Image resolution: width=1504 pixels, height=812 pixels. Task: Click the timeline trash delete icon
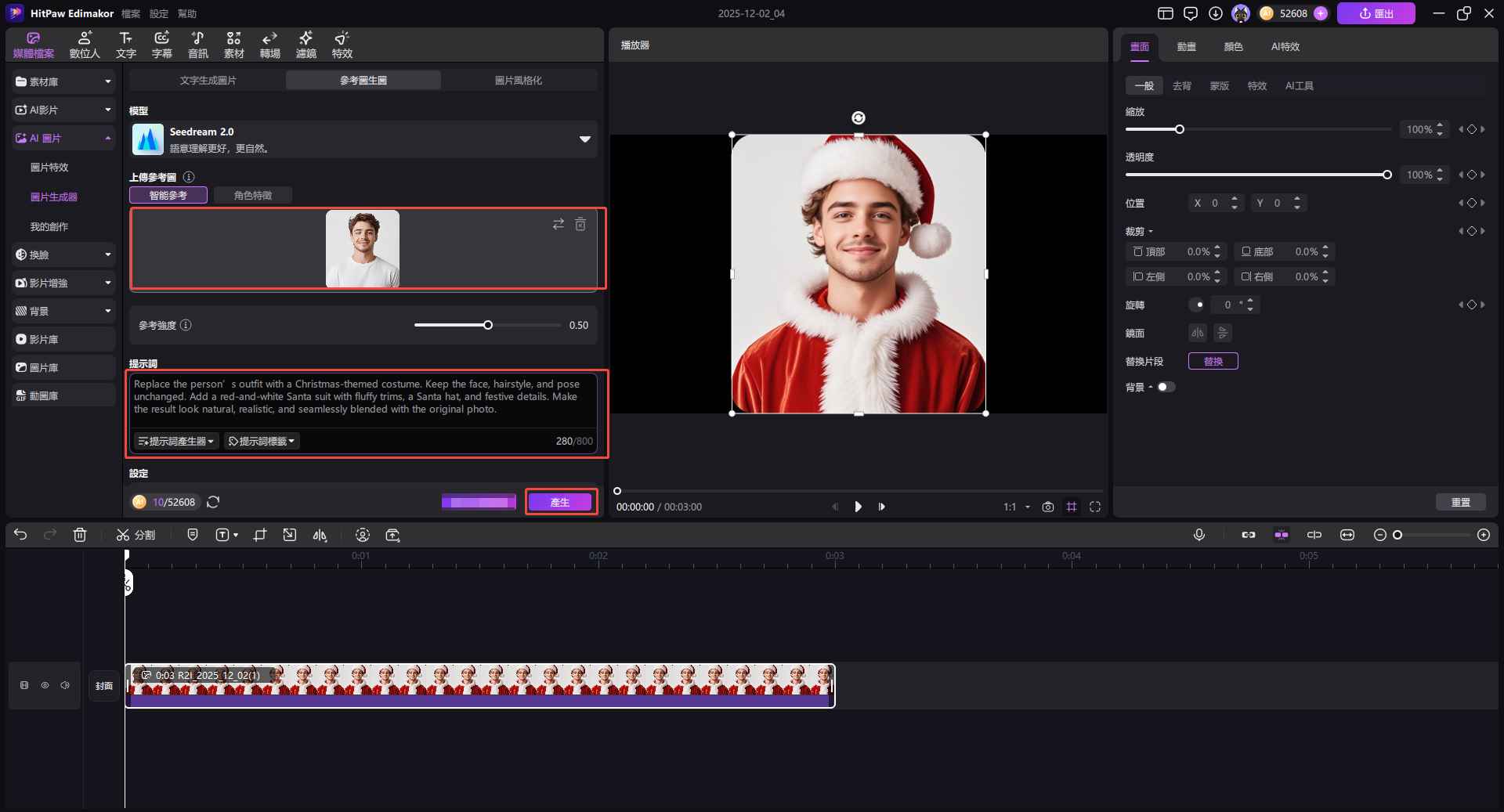80,535
